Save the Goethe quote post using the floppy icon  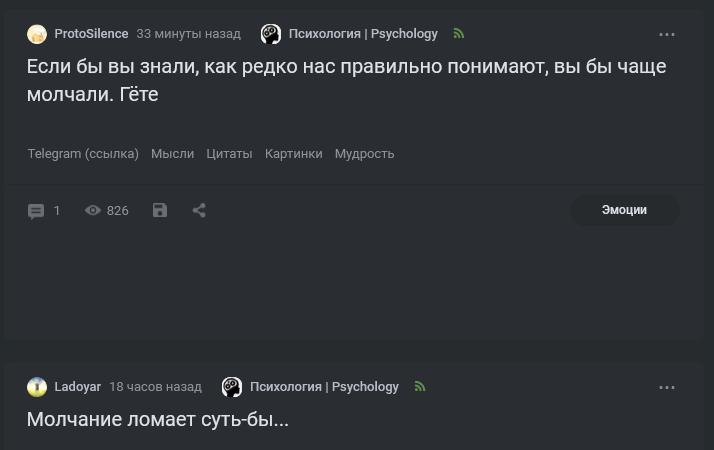click(160, 210)
